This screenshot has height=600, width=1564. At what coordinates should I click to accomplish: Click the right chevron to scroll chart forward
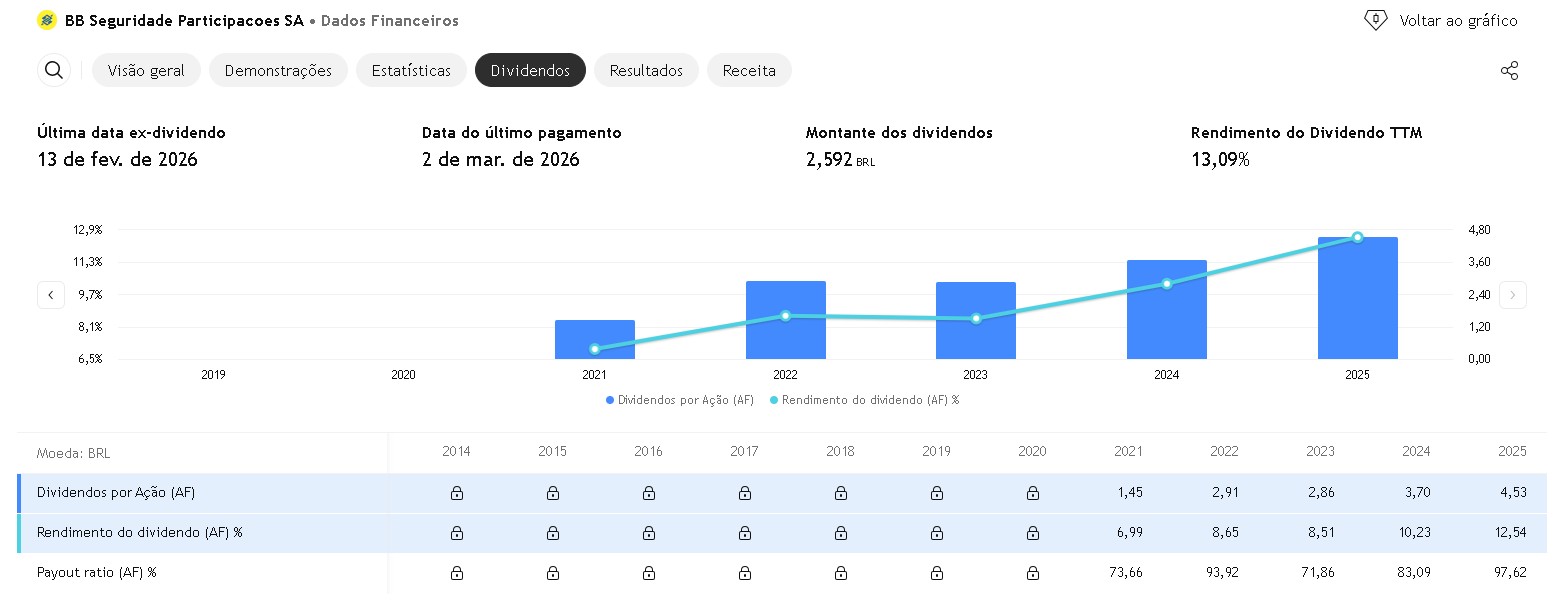(1512, 295)
